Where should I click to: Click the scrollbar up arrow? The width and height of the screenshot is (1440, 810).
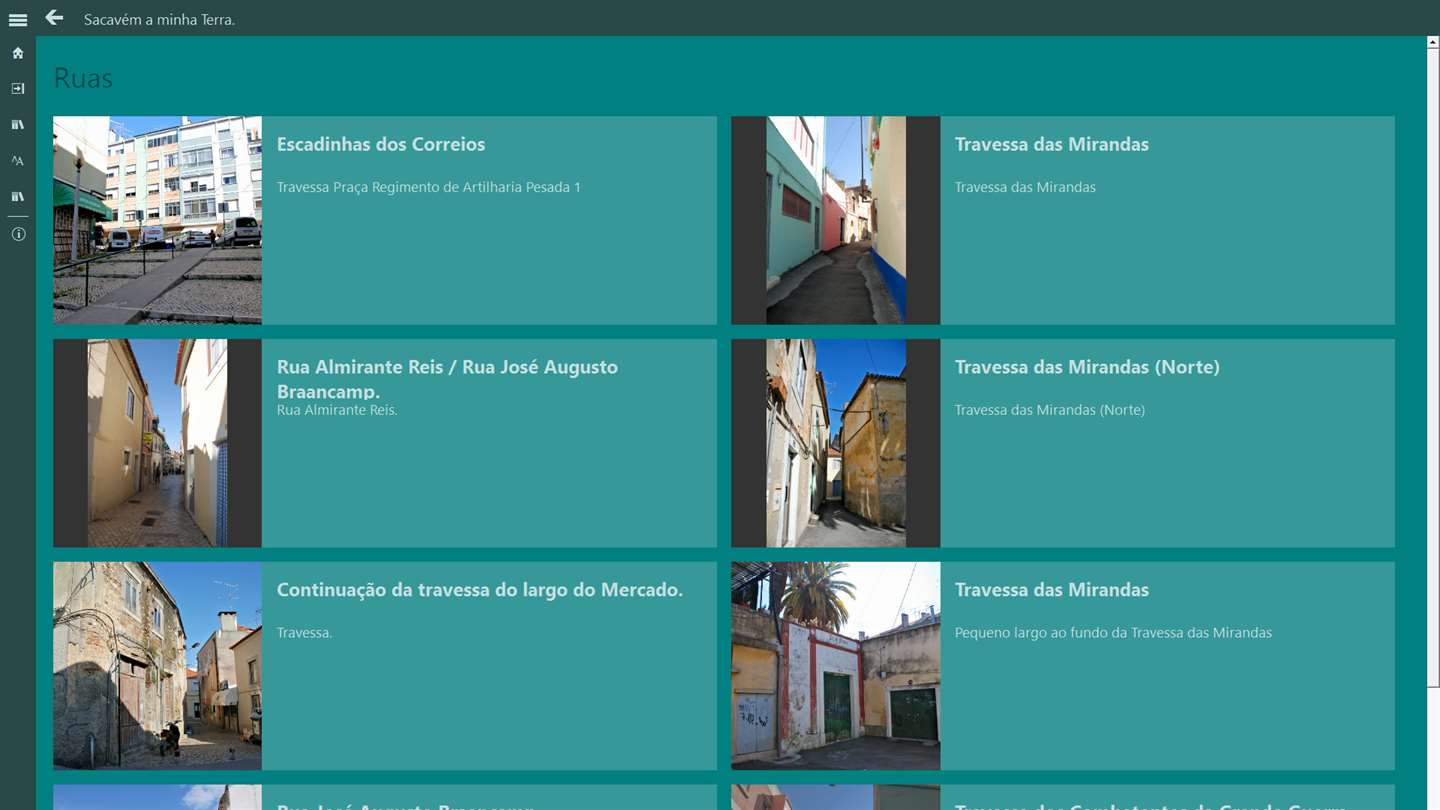pyautogui.click(x=1433, y=43)
